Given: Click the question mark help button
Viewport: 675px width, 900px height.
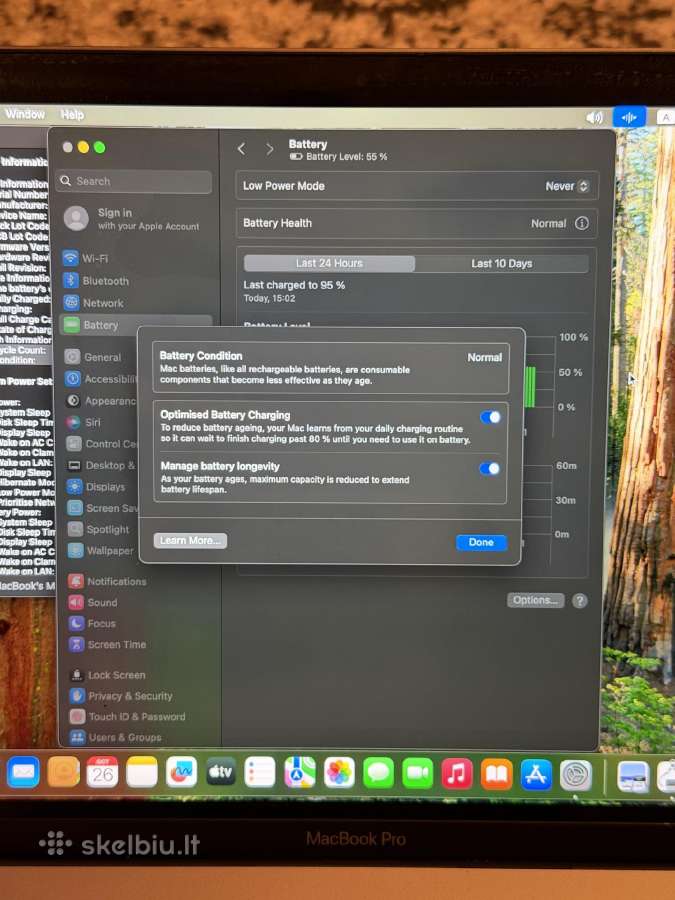Looking at the screenshot, I should [x=580, y=600].
